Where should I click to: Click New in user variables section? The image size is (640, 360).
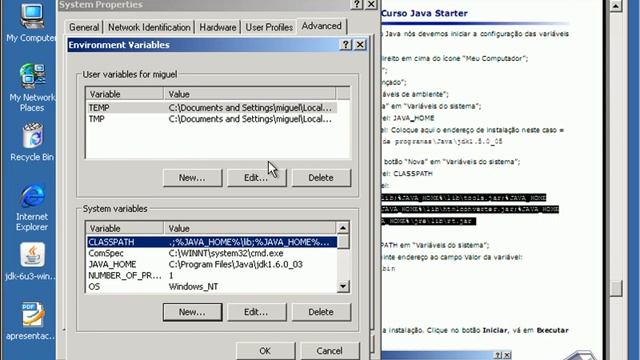tap(192, 178)
